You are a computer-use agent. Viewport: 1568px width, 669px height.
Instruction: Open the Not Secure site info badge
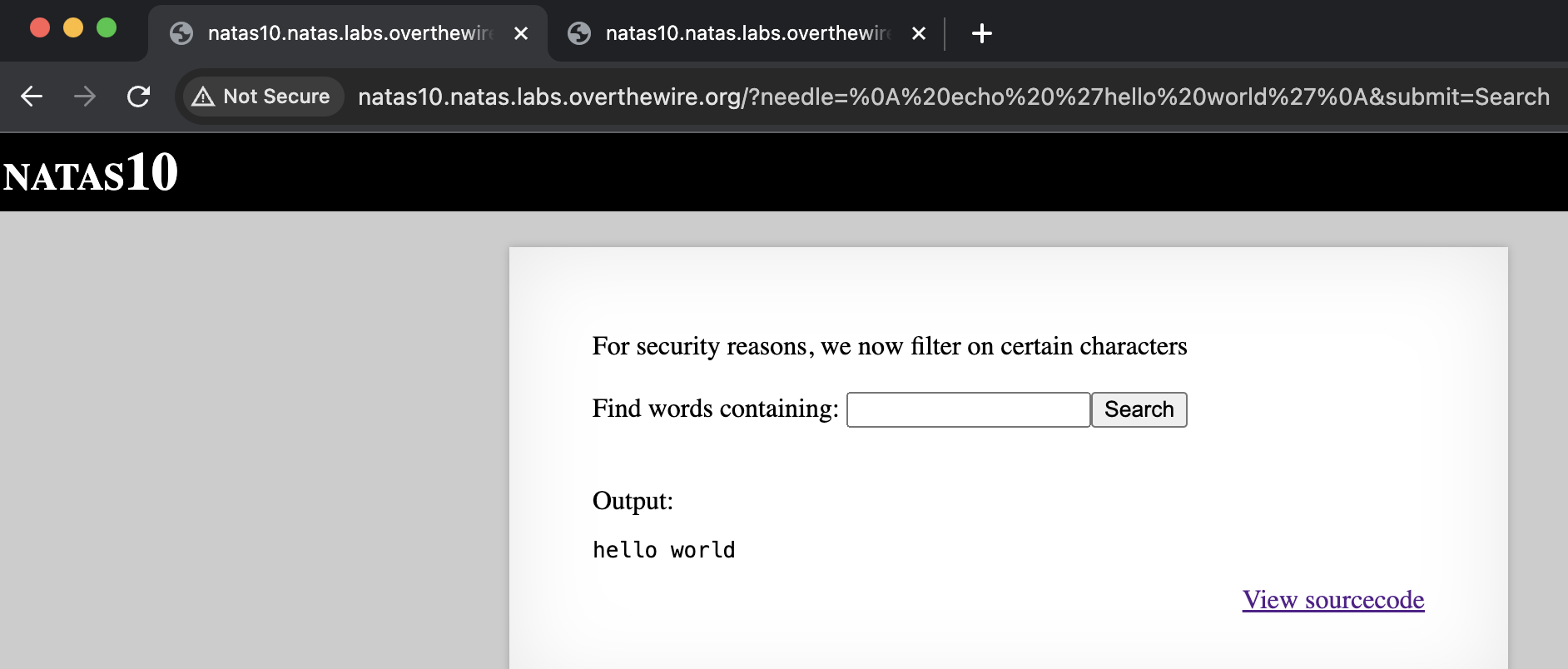click(x=262, y=97)
